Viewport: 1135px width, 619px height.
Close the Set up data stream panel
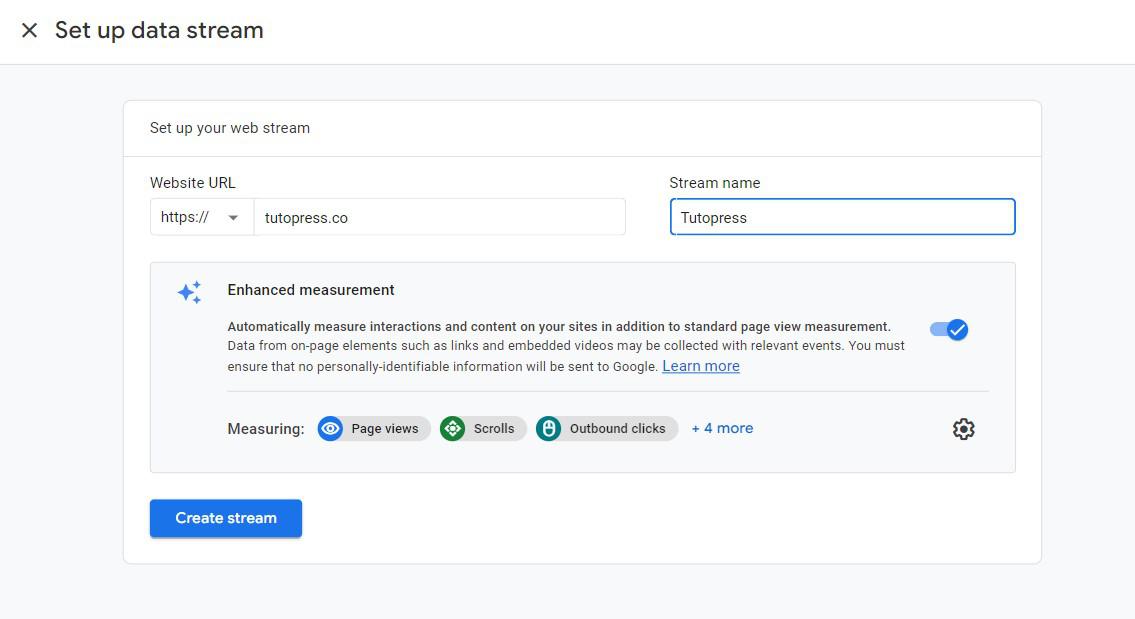click(29, 30)
